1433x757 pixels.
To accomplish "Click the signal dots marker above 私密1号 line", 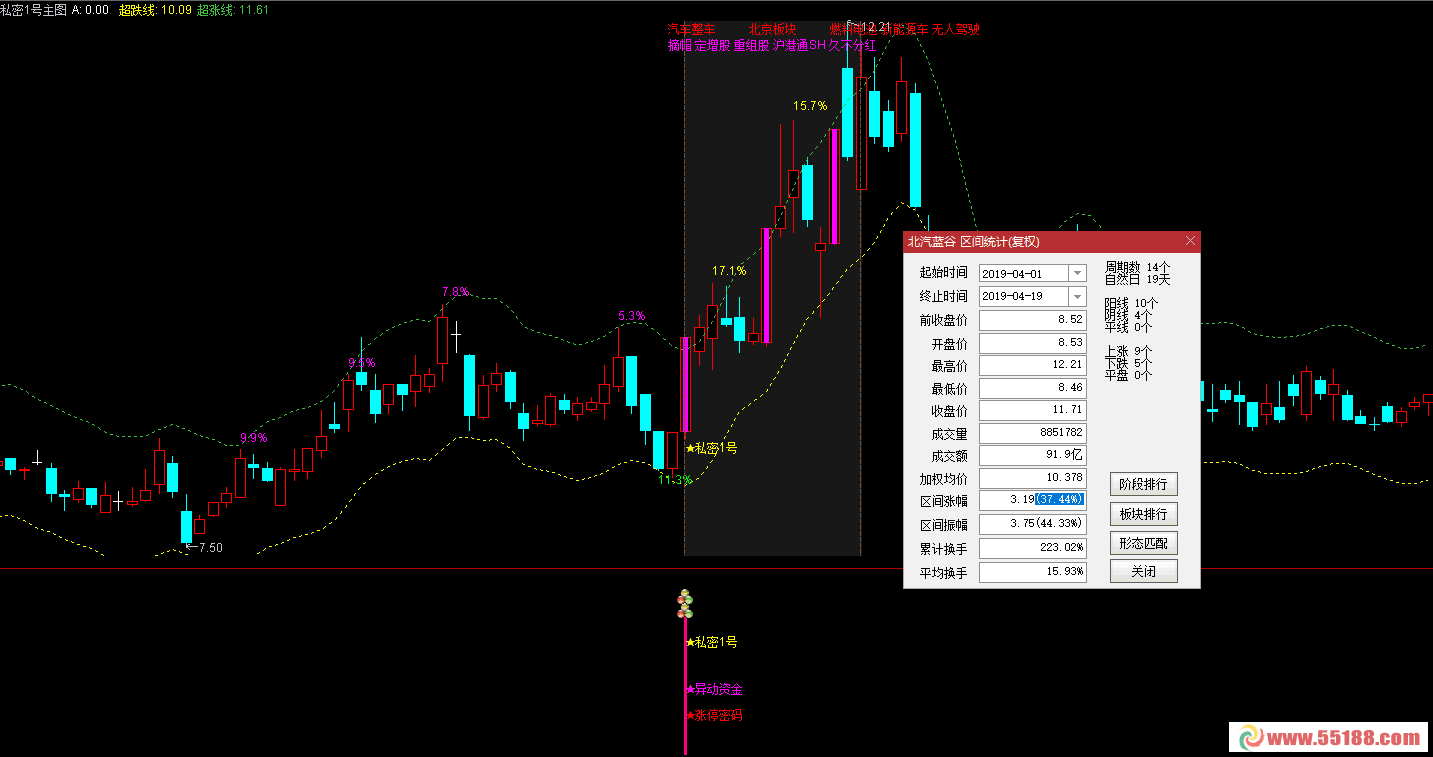I will coord(685,603).
